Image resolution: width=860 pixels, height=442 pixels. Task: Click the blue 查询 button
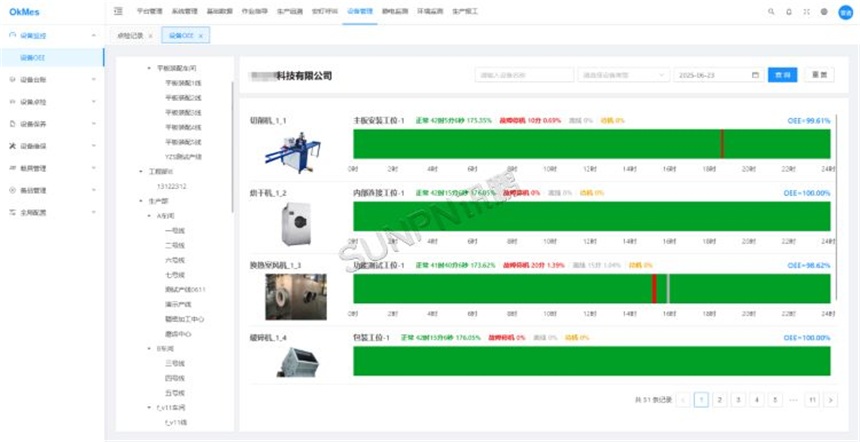[x=783, y=75]
